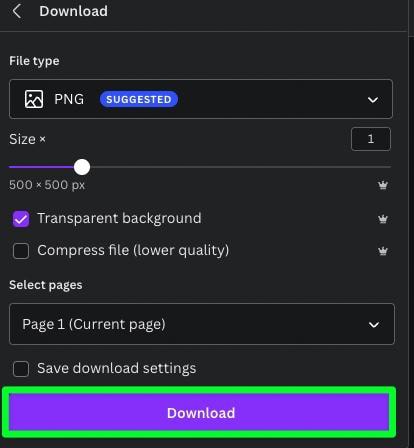This screenshot has height=448, width=414.
Task: Open the Select pages dropdown chevron
Action: pyautogui.click(x=374, y=325)
